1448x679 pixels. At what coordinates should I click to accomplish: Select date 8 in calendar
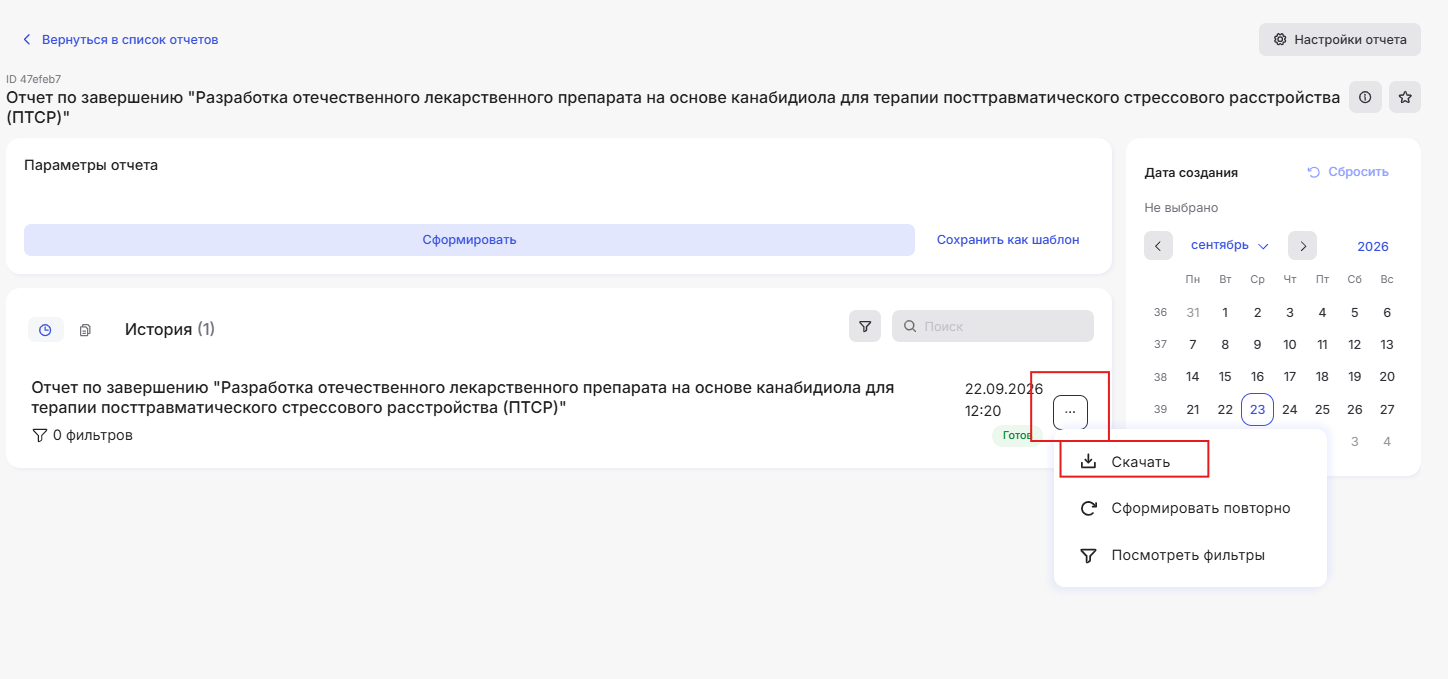[x=1225, y=345]
